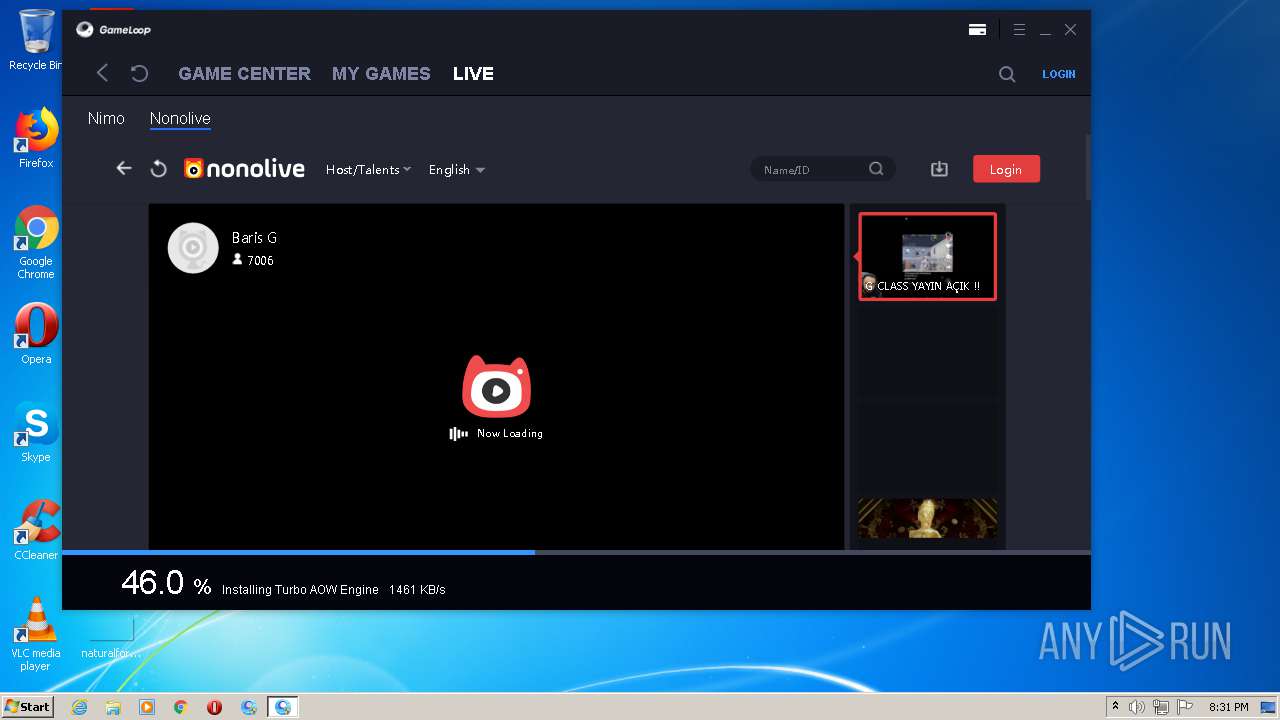
Task: Click the Windows Start button
Action: click(27, 707)
